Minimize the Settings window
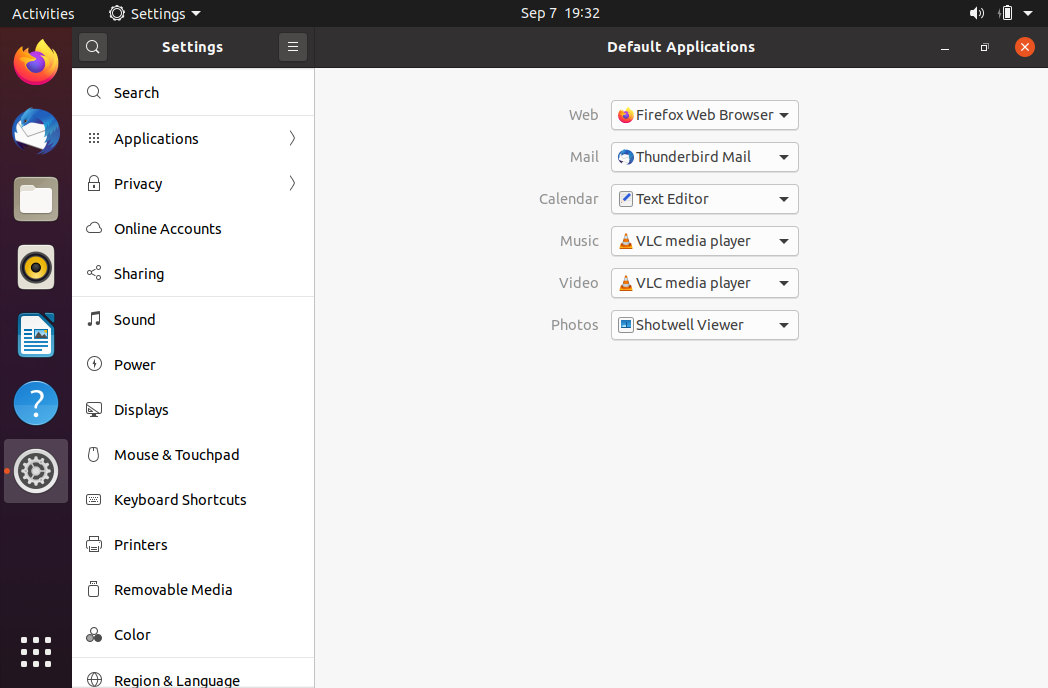1048x688 pixels. [x=944, y=47]
